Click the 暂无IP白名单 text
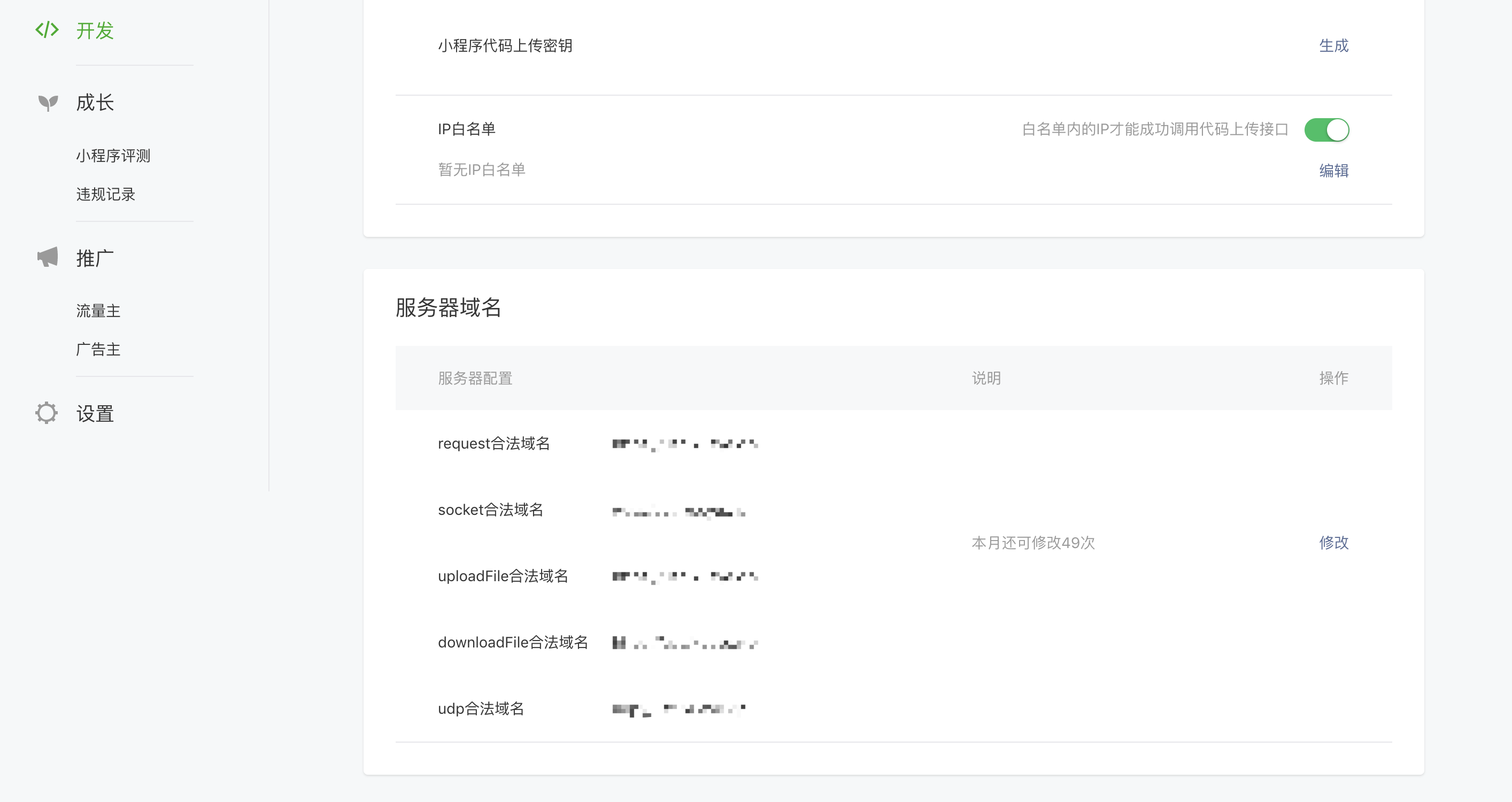1512x802 pixels. pos(481,169)
